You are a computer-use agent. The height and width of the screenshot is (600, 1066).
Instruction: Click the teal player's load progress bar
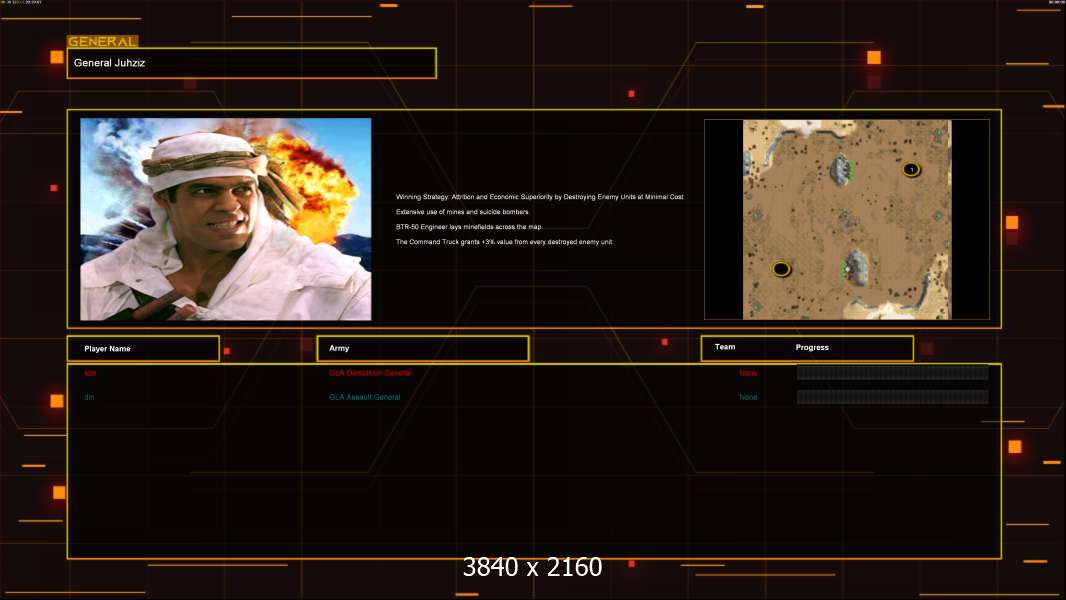point(892,397)
